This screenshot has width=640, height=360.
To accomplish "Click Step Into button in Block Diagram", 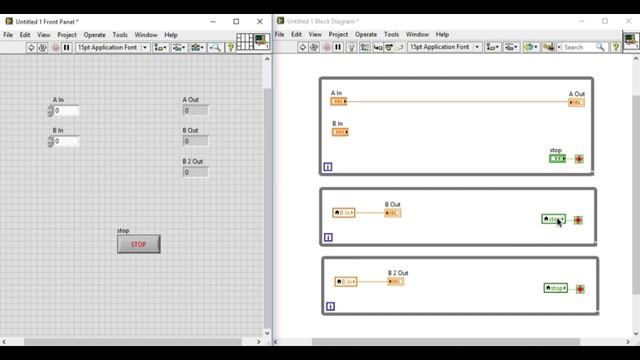I will click(x=378, y=48).
